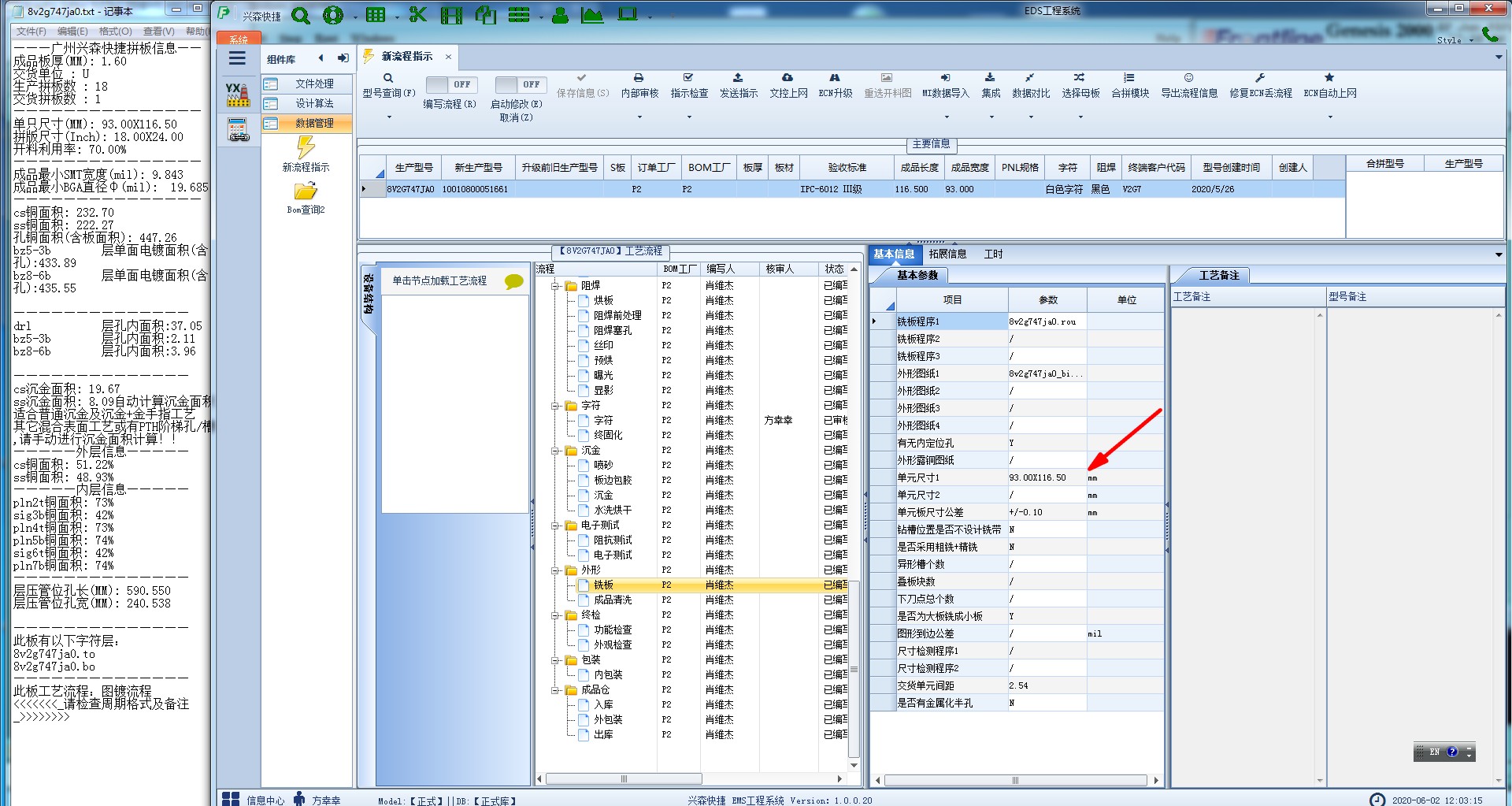Switch to the 工时 tab

coord(993,254)
